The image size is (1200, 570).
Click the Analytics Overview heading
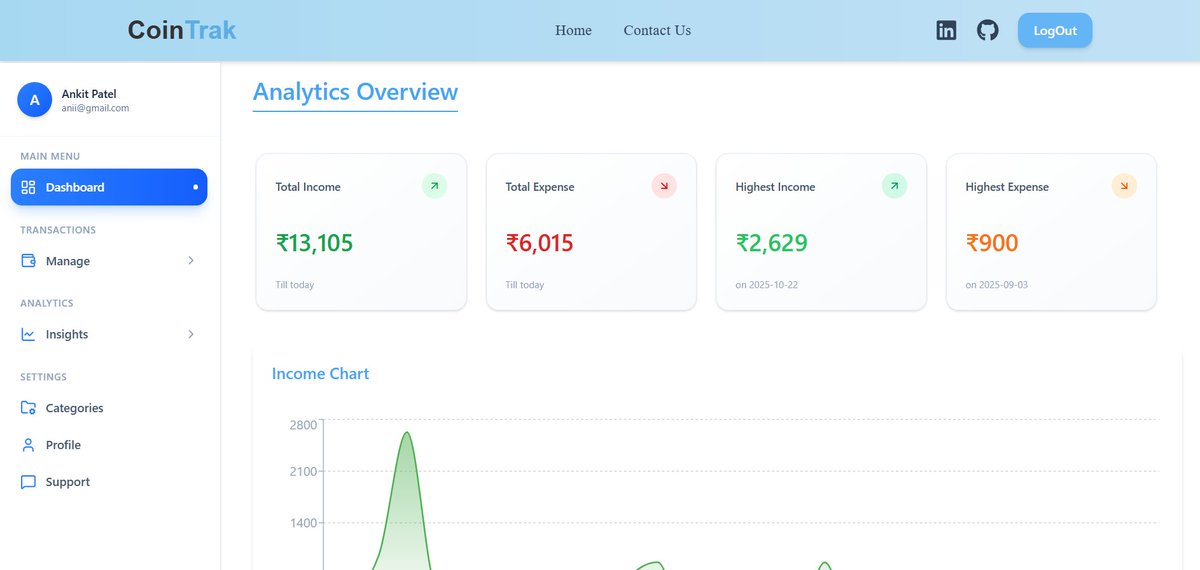click(x=355, y=92)
